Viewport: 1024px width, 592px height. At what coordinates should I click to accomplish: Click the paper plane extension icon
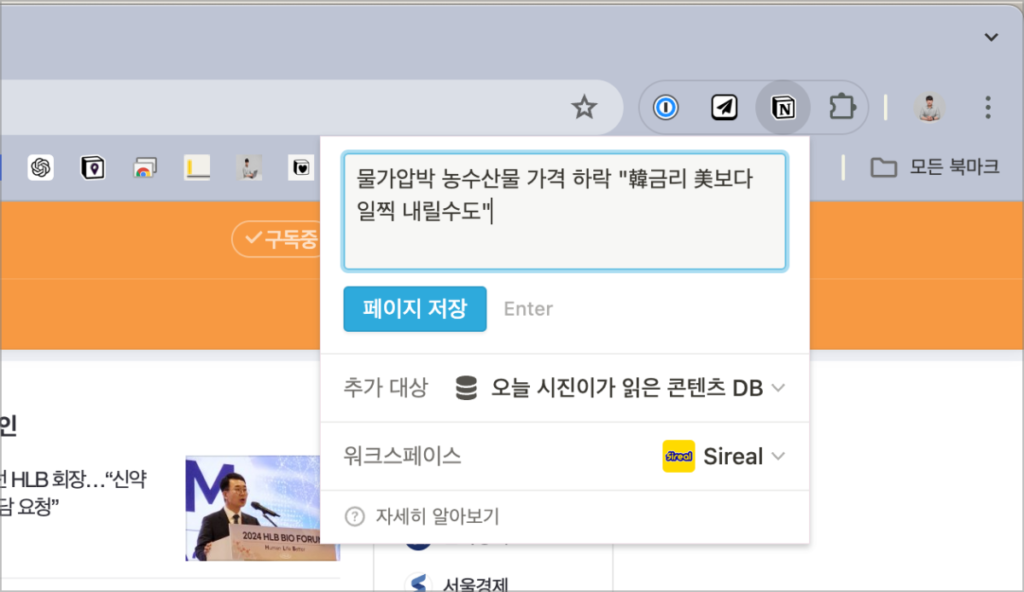[724, 107]
